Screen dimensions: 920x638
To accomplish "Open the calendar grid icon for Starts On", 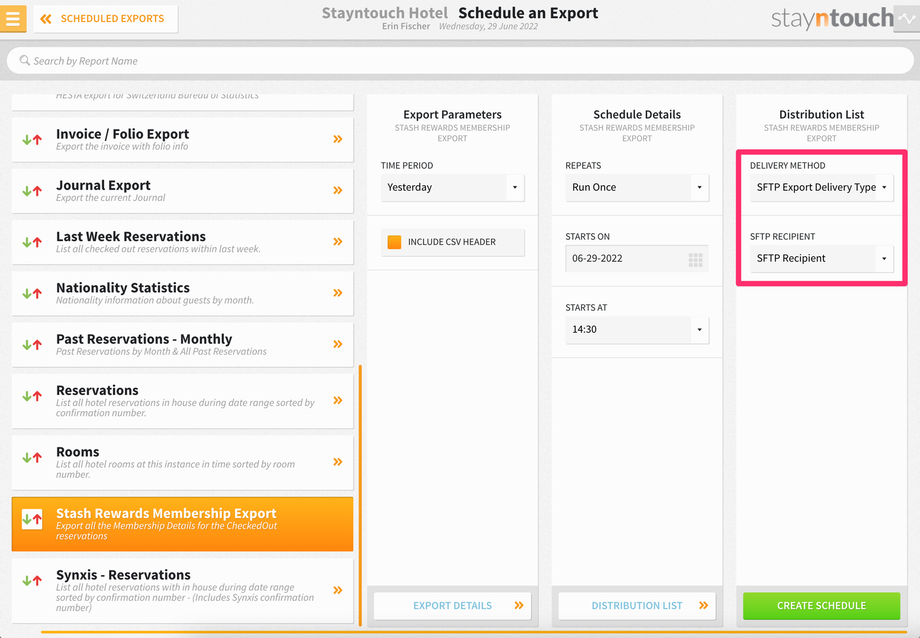I will coord(695,259).
